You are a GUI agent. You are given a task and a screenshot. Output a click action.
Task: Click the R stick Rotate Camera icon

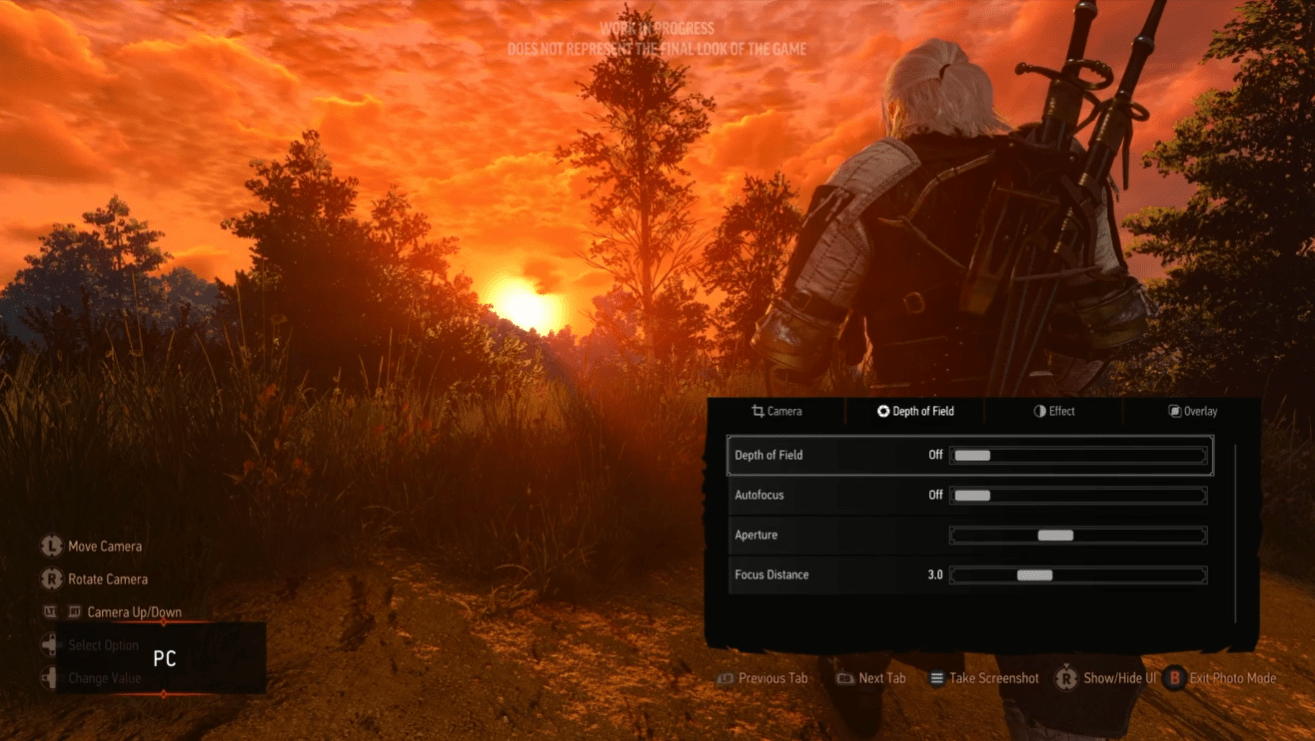pos(51,579)
